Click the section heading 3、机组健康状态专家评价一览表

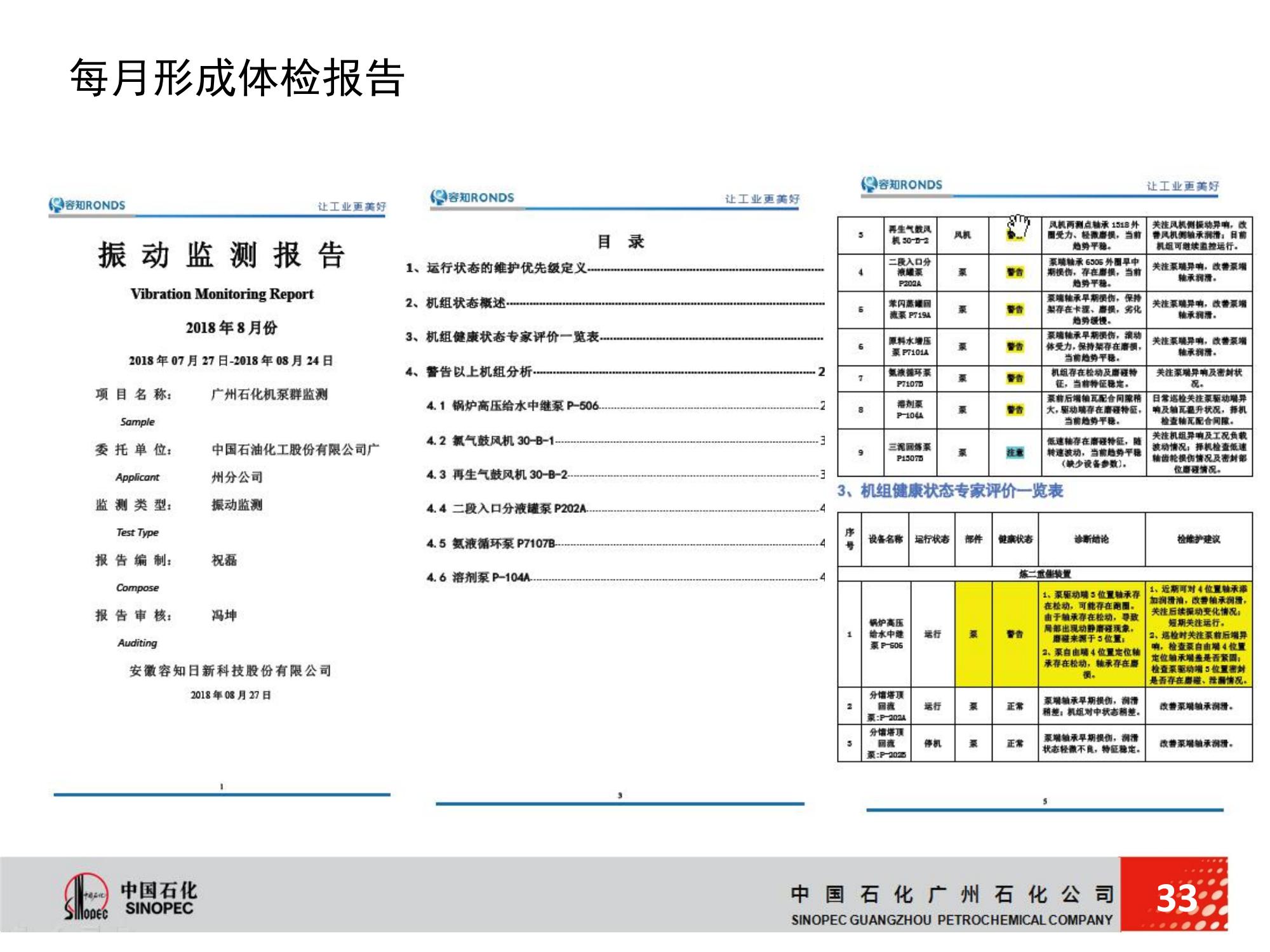click(951, 491)
